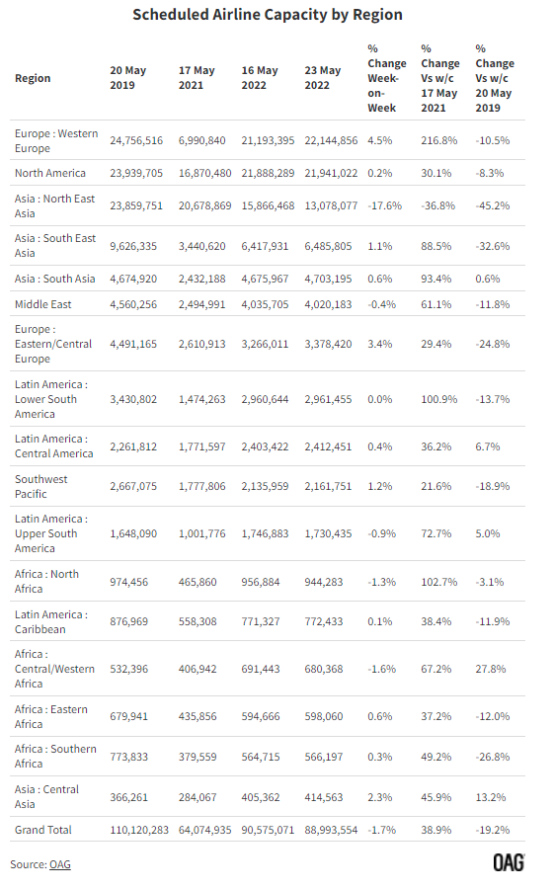Click the Grand Total row label

pyautogui.click(x=43, y=830)
